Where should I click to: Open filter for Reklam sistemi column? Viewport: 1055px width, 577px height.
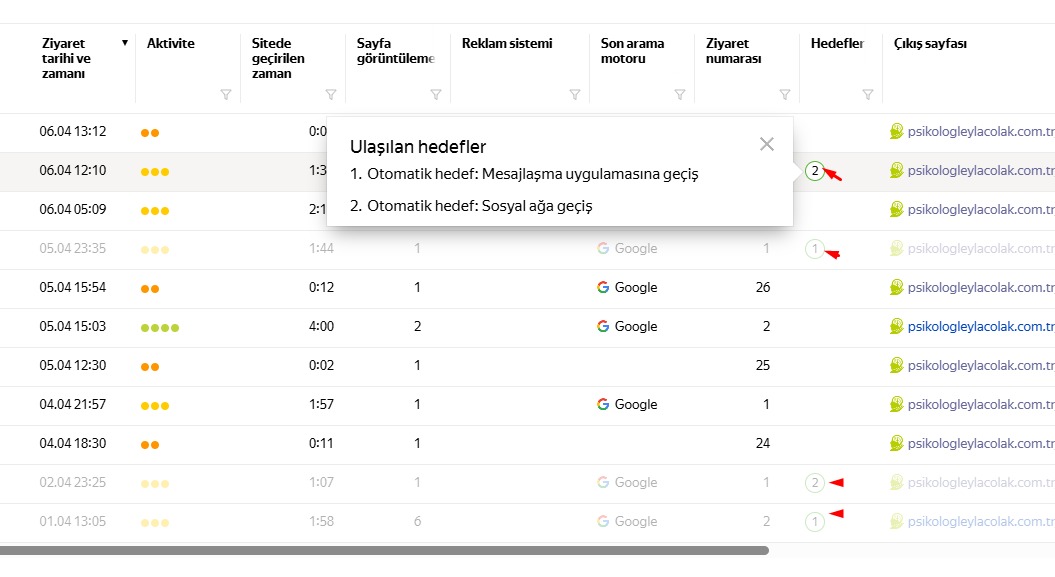[574, 95]
